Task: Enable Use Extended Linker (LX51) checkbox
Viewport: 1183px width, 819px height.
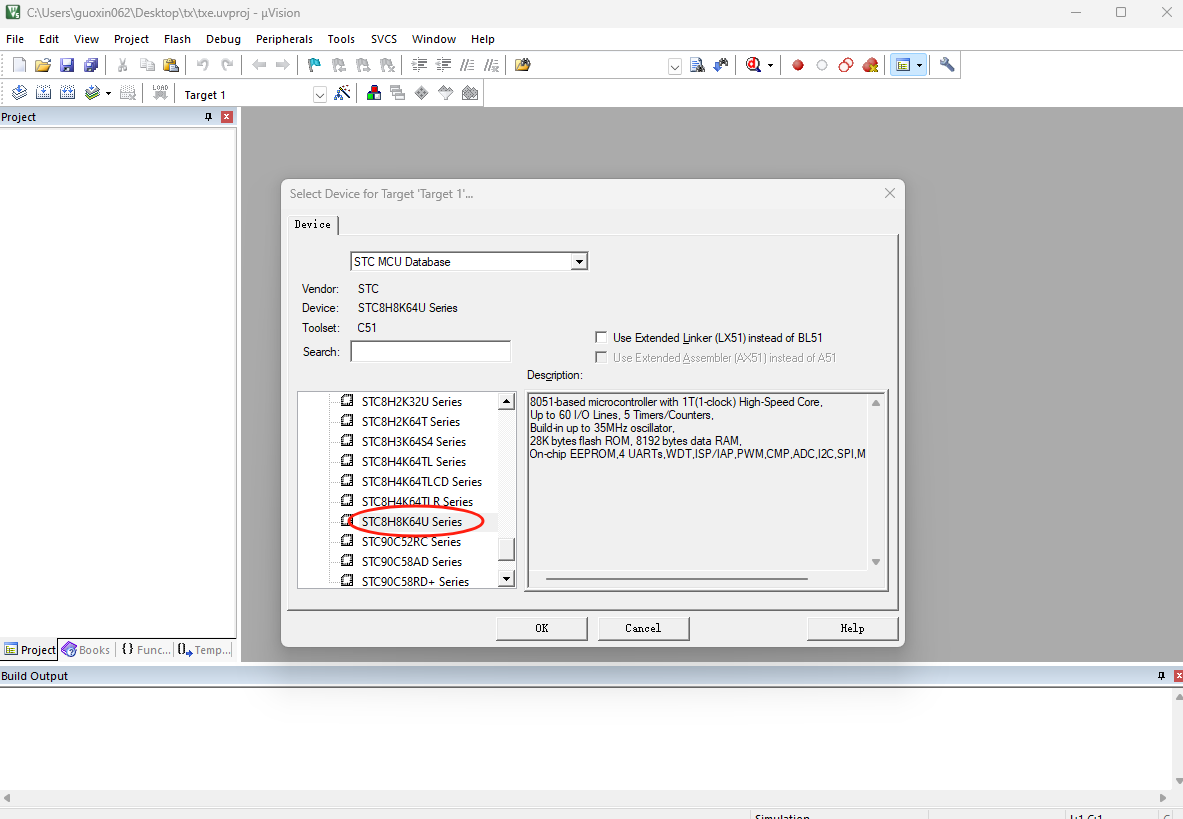Action: coord(601,337)
